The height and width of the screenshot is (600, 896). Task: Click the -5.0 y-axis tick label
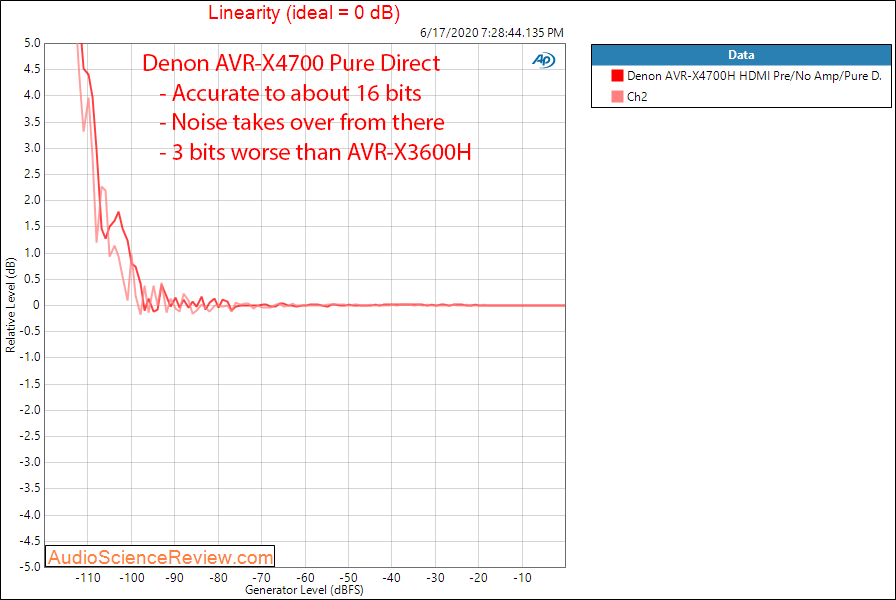30,567
